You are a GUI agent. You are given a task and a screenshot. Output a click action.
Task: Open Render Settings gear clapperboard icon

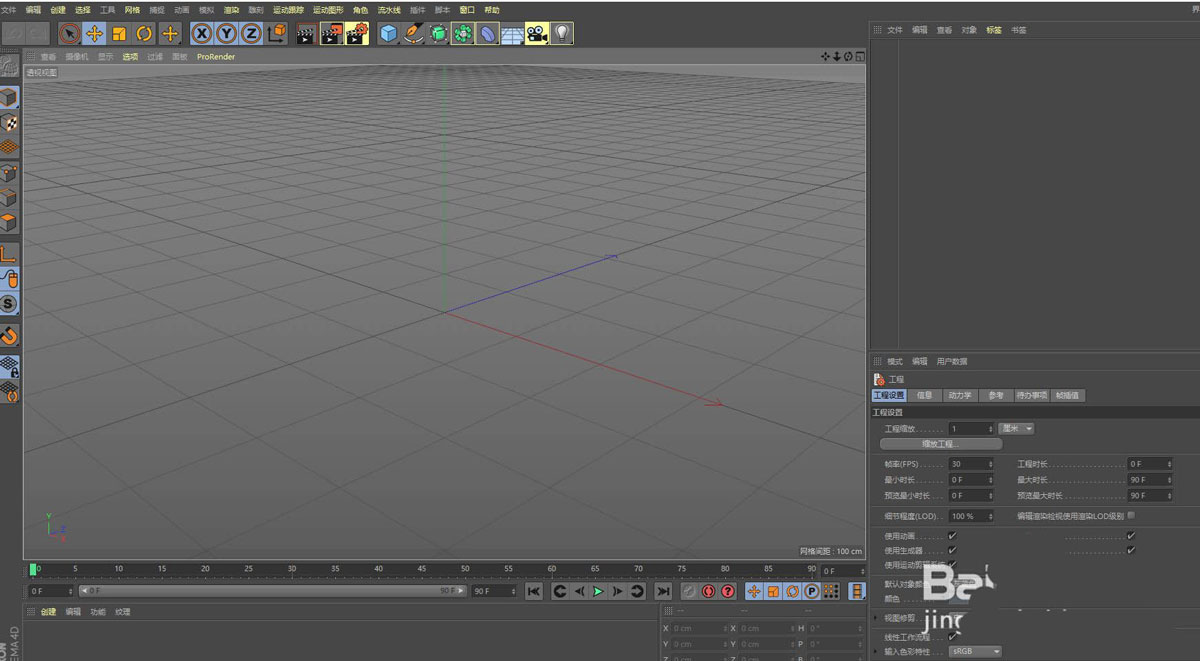tap(357, 33)
